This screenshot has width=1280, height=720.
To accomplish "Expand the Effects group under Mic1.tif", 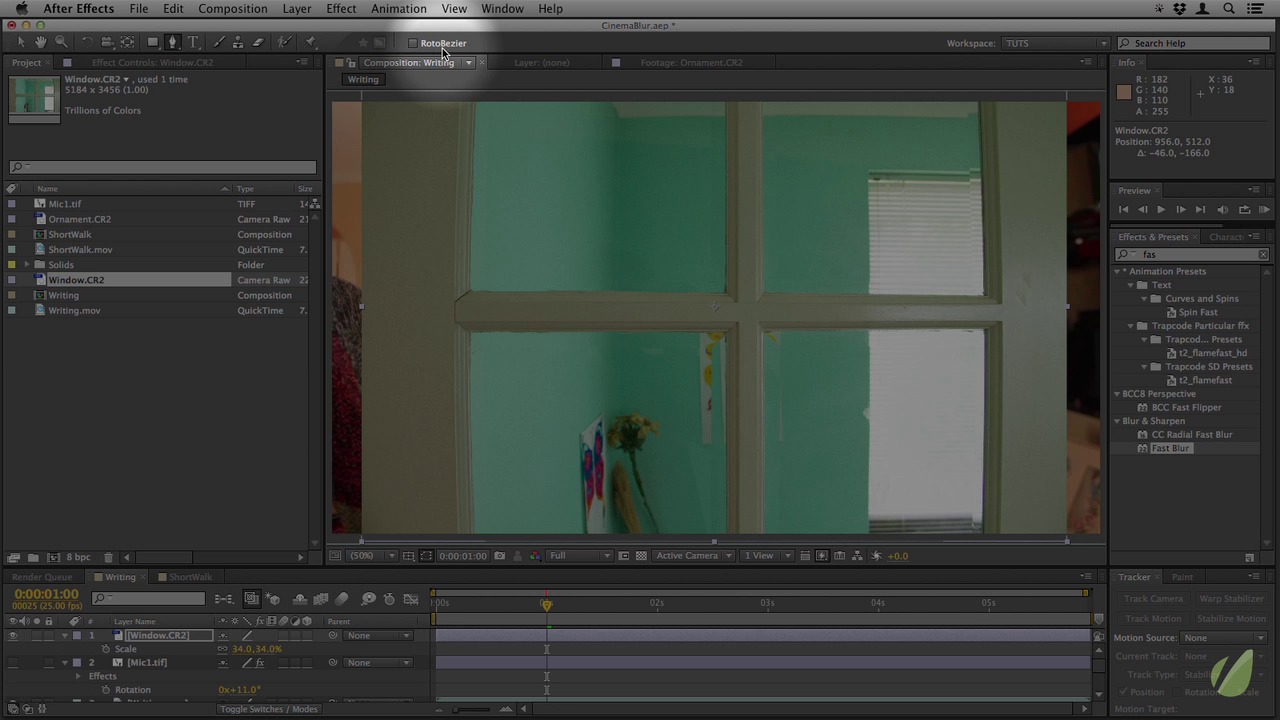I will [78, 676].
